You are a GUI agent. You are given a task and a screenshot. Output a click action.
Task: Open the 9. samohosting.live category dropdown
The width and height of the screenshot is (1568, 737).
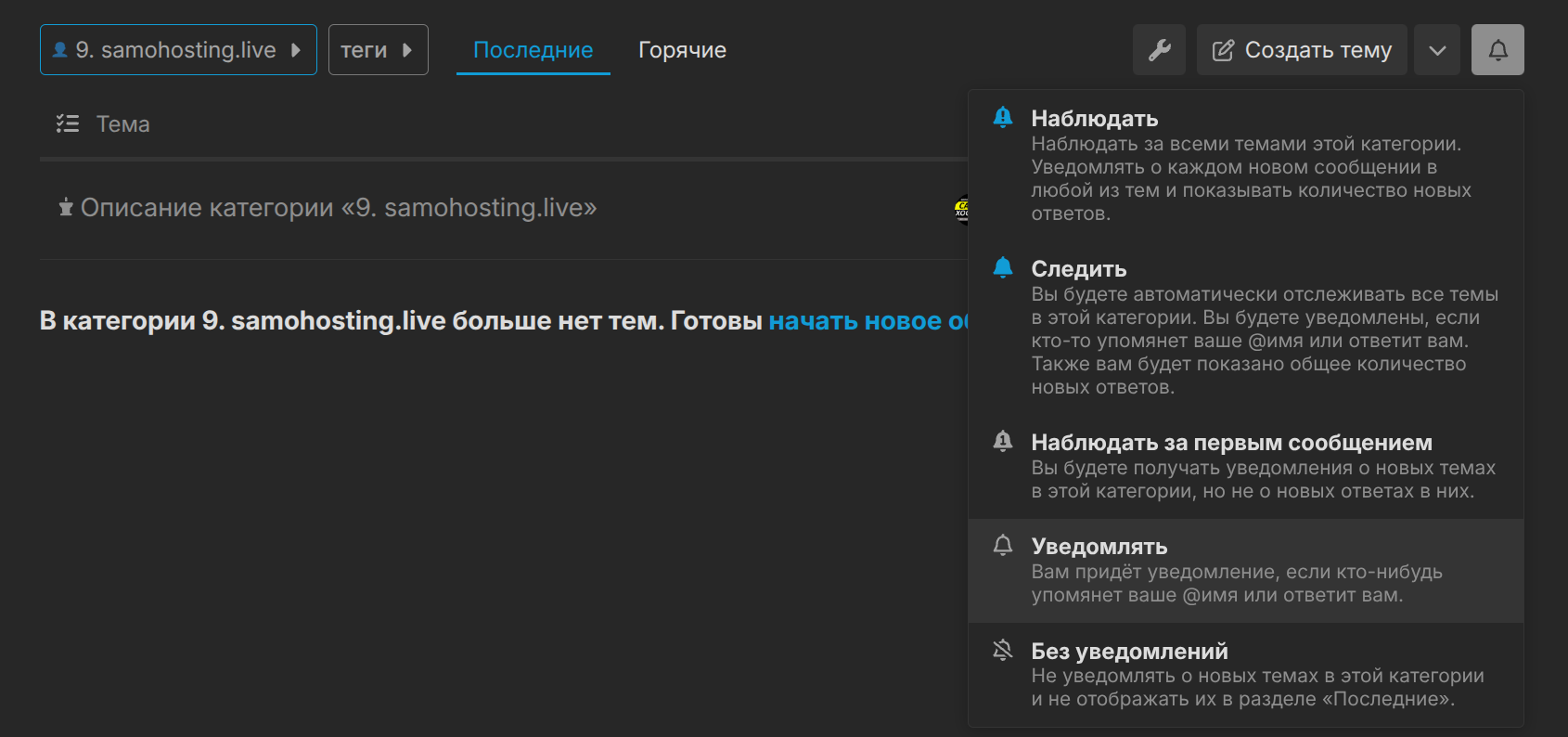178,50
